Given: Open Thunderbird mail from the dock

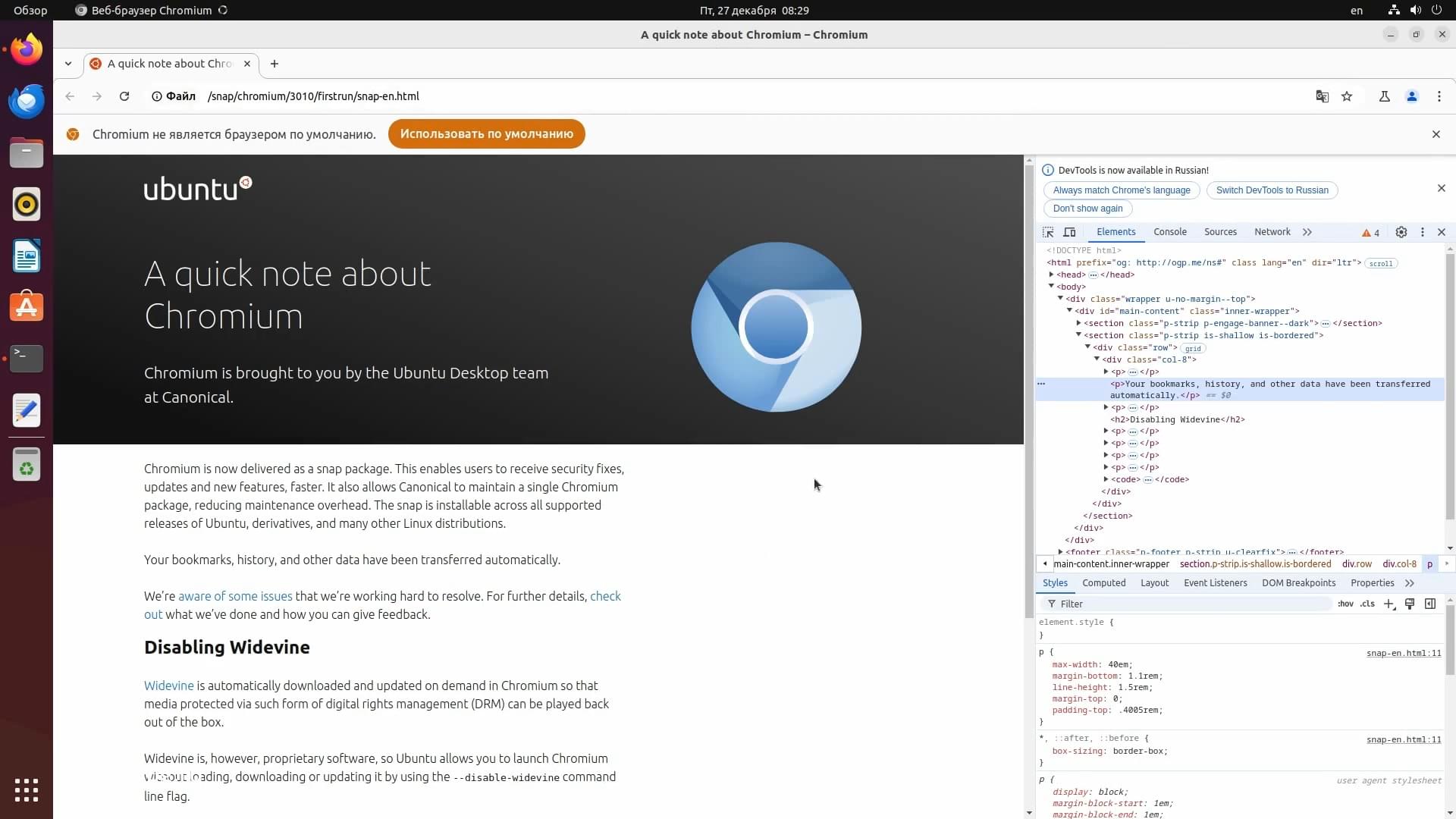Looking at the screenshot, I should 27,101.
